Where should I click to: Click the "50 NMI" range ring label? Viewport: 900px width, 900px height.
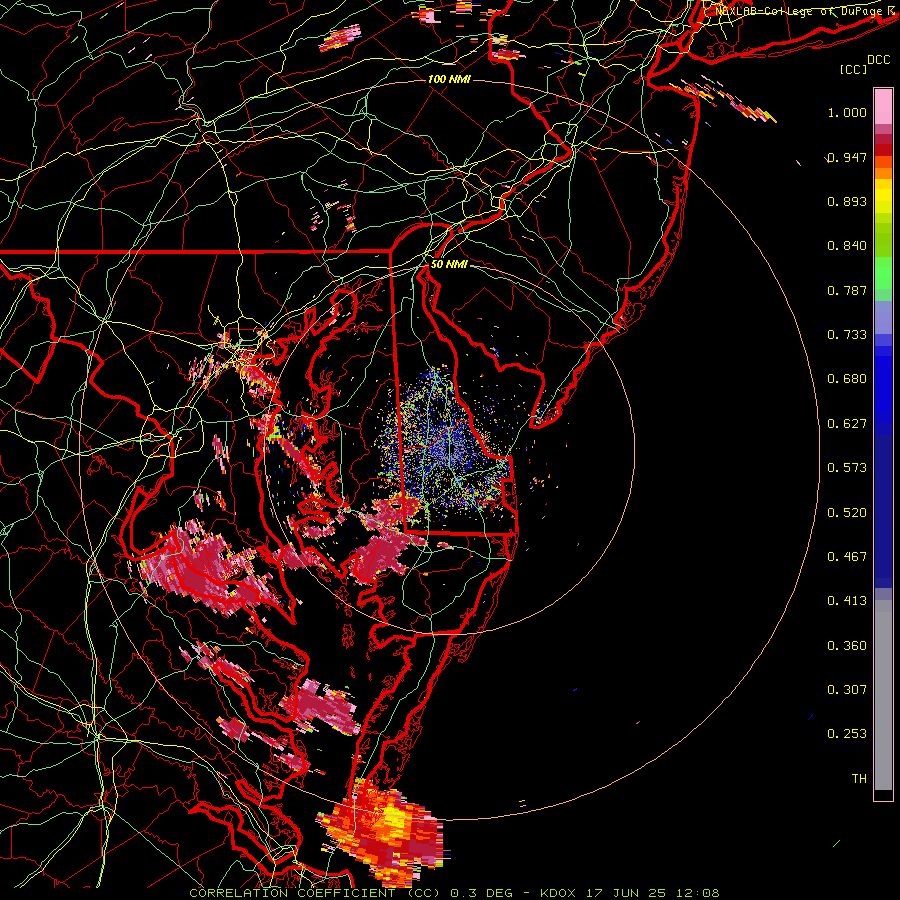coord(449,264)
